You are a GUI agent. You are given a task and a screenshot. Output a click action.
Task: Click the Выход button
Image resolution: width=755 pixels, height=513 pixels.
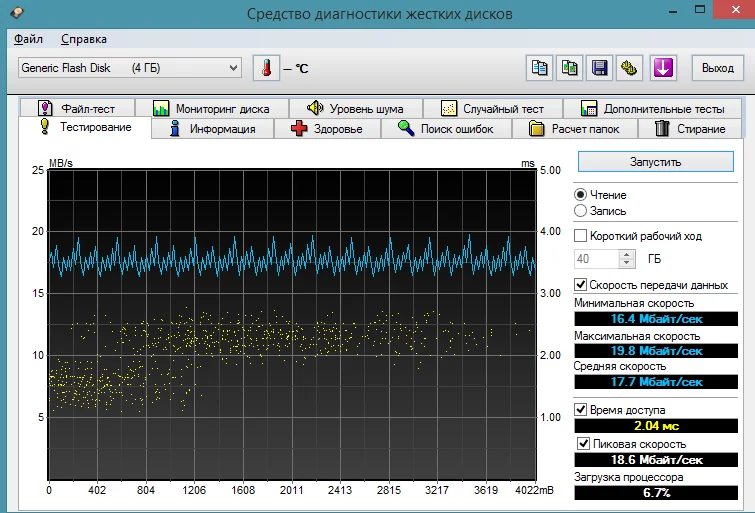tap(717, 68)
